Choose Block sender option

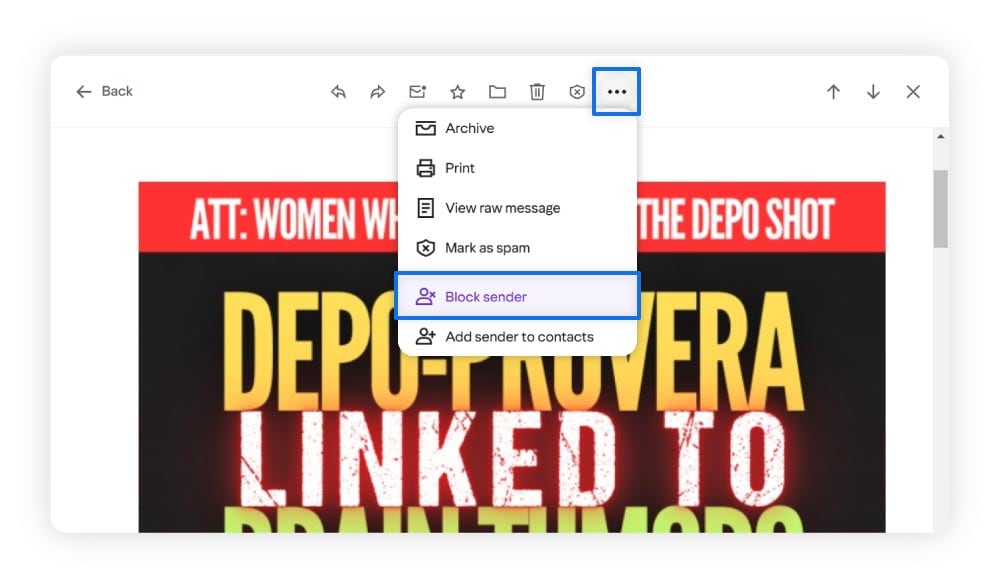(517, 296)
